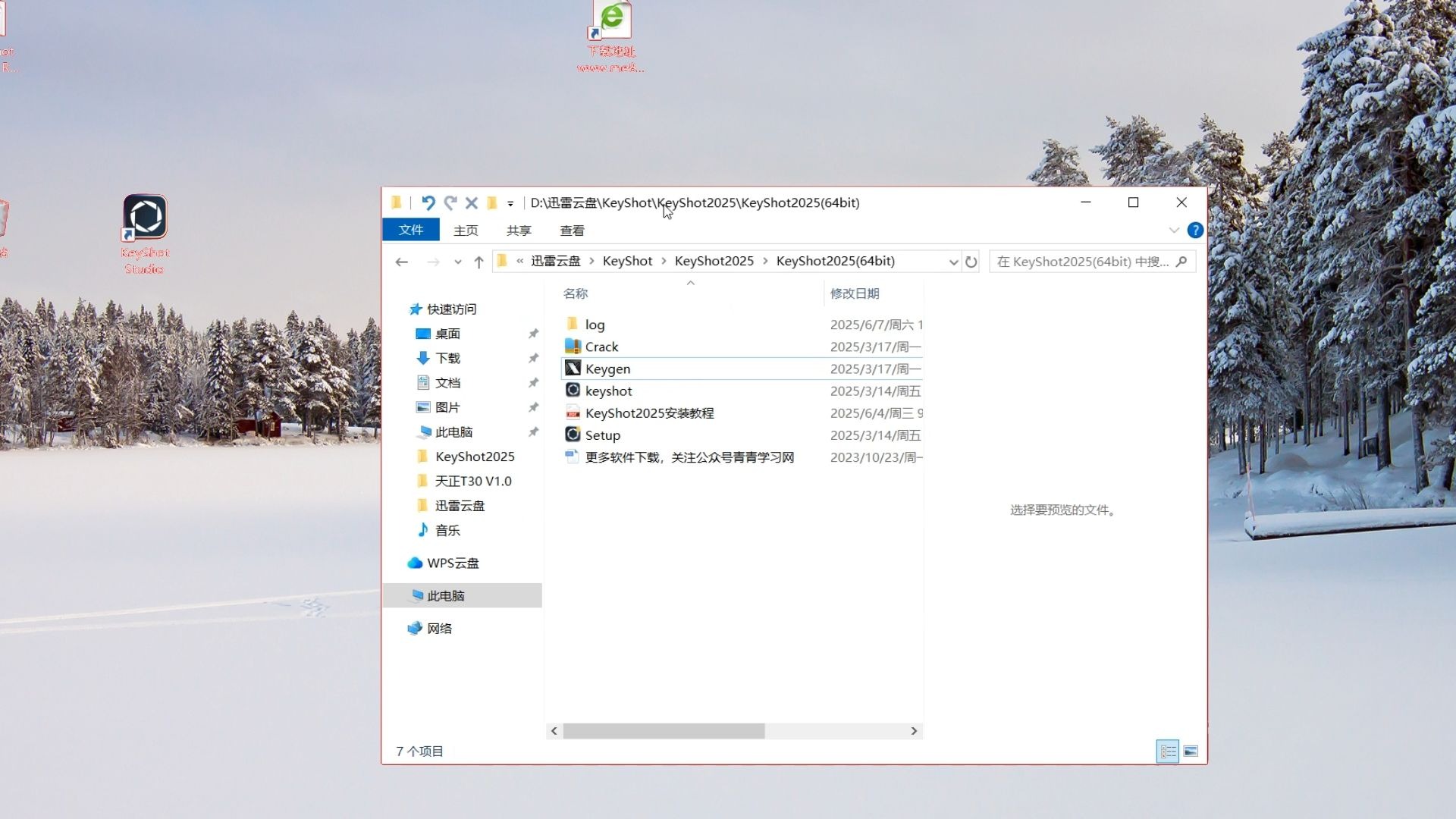The image size is (1456, 819).
Task: Click the magnifier search icon
Action: coord(1181,262)
